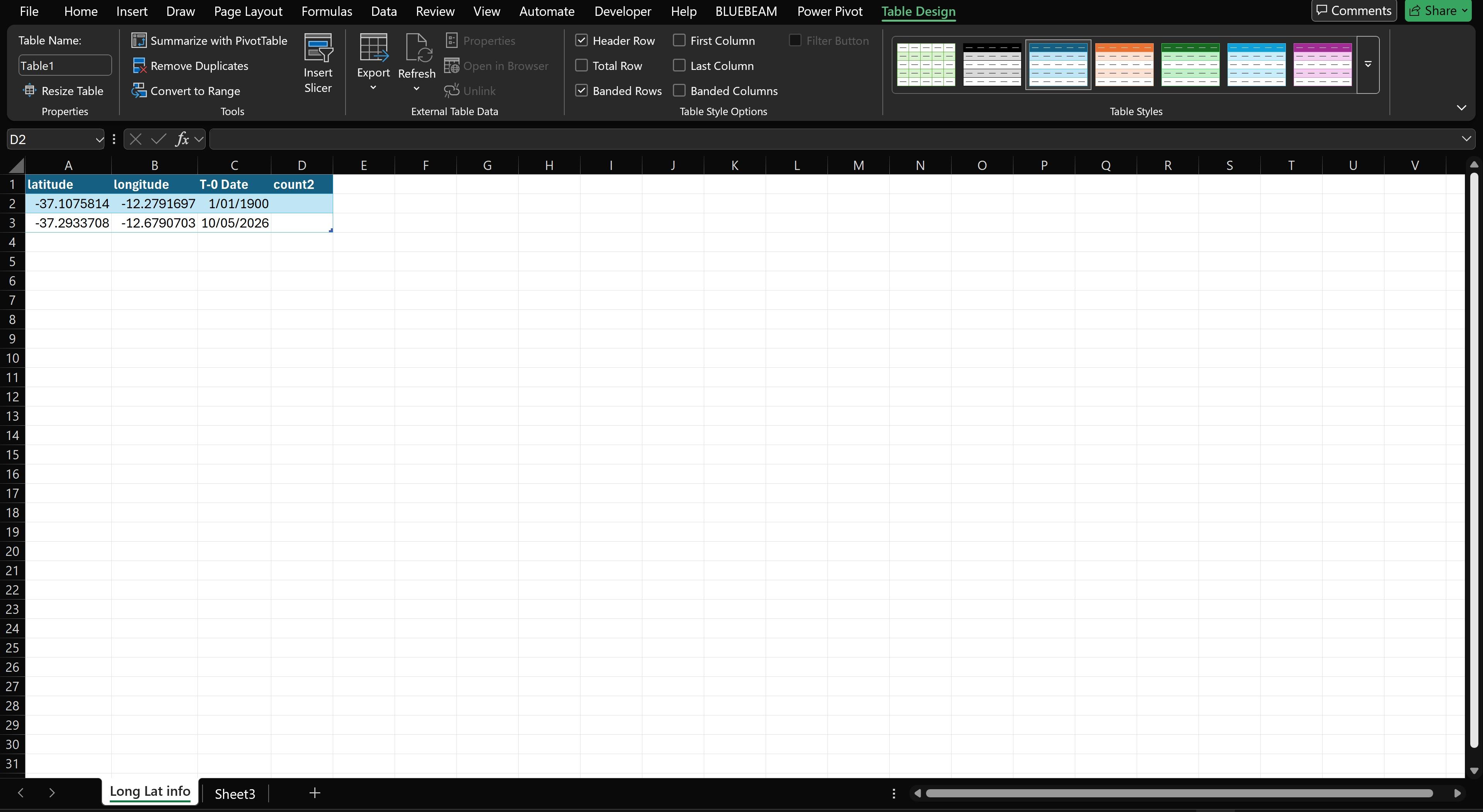
Task: Uncheck the Header Row checkbox
Action: click(581, 40)
